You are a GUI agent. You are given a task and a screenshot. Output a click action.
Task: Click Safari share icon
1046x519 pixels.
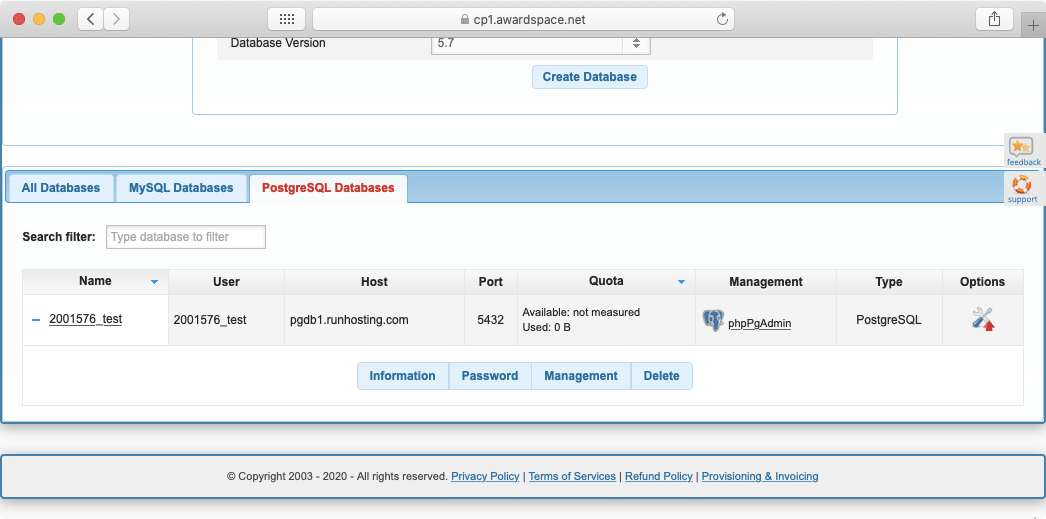[994, 19]
